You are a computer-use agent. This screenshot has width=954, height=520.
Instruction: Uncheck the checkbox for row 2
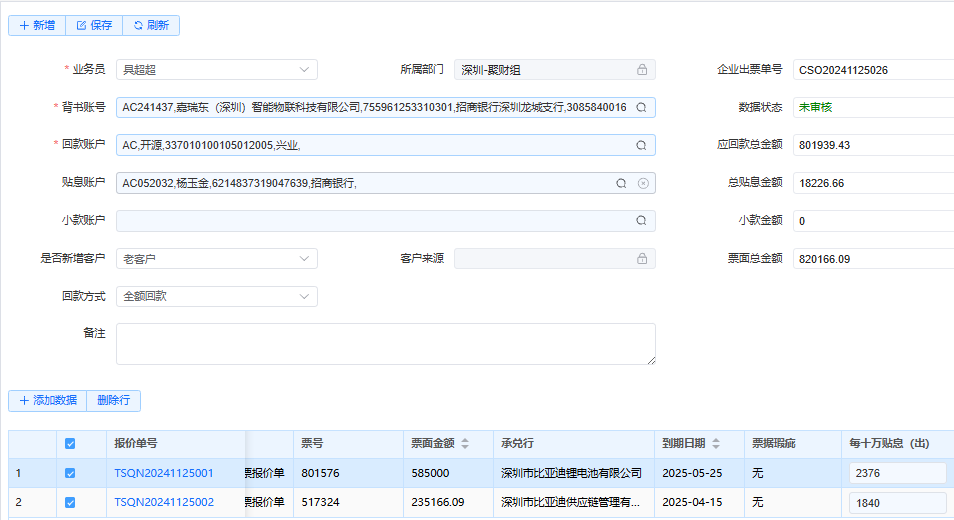[x=70, y=502]
